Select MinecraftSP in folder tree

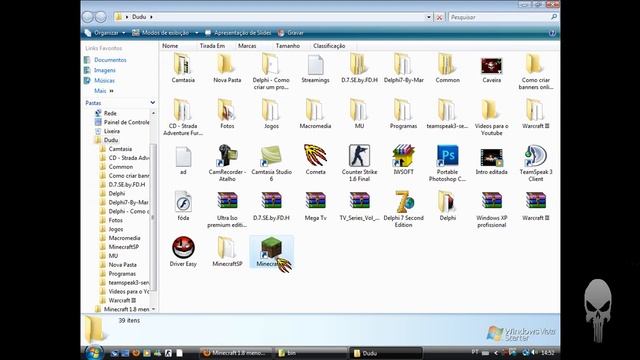click(124, 247)
